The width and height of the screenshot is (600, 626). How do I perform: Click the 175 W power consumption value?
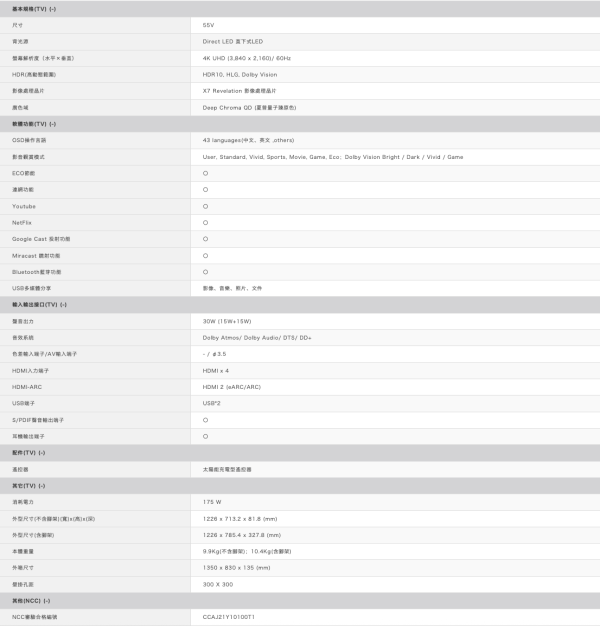(211, 502)
